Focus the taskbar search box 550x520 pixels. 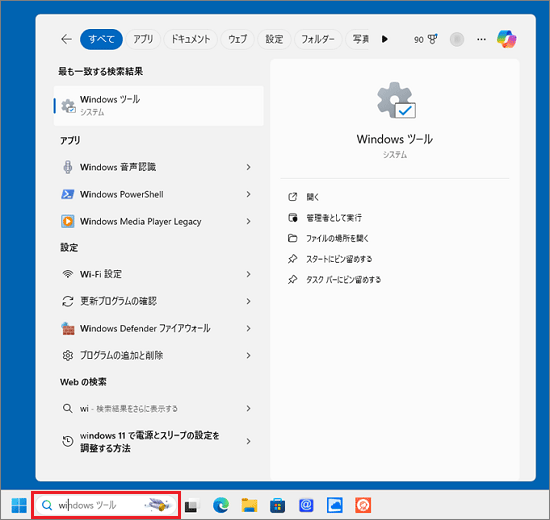coord(106,505)
